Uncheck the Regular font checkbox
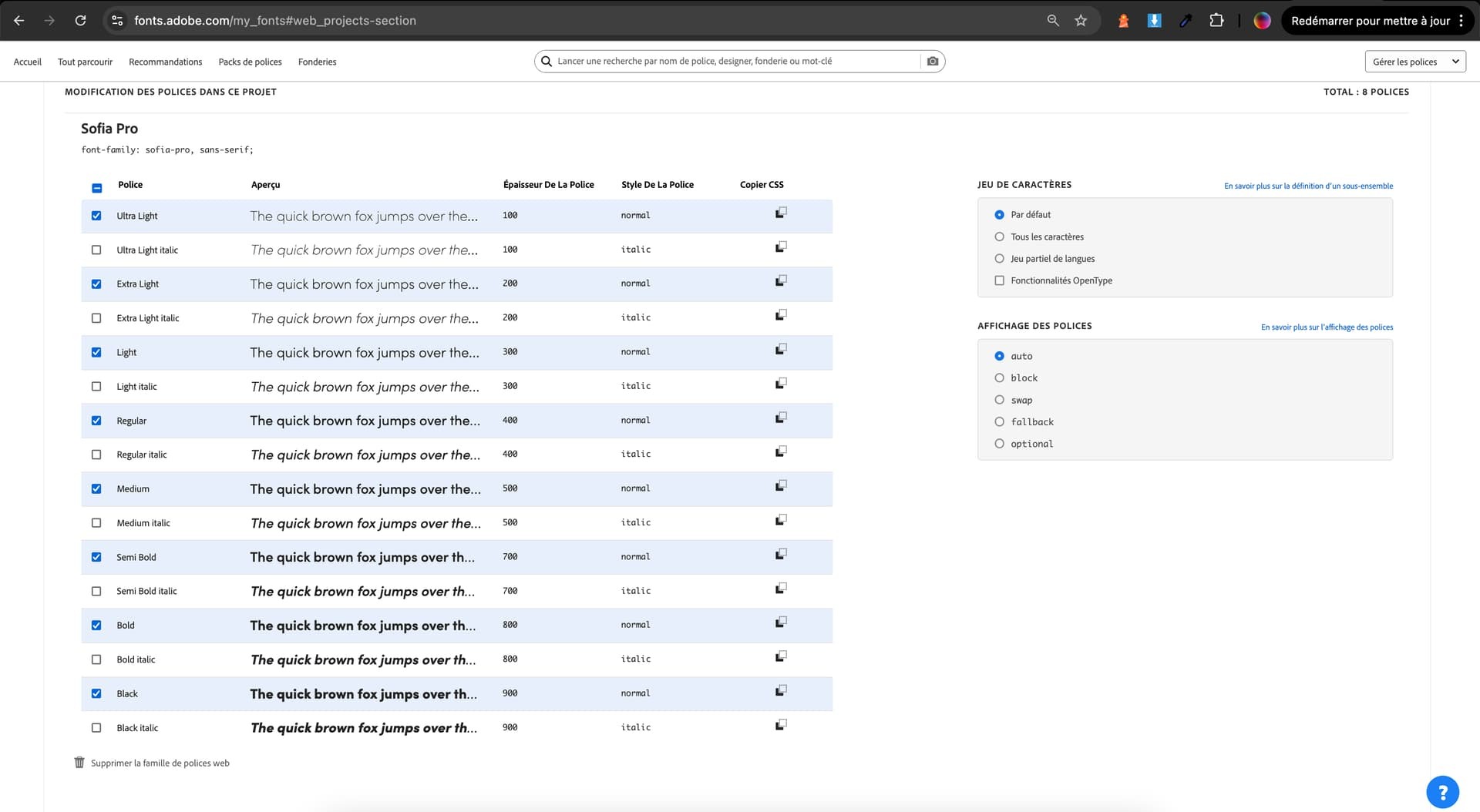 96,421
